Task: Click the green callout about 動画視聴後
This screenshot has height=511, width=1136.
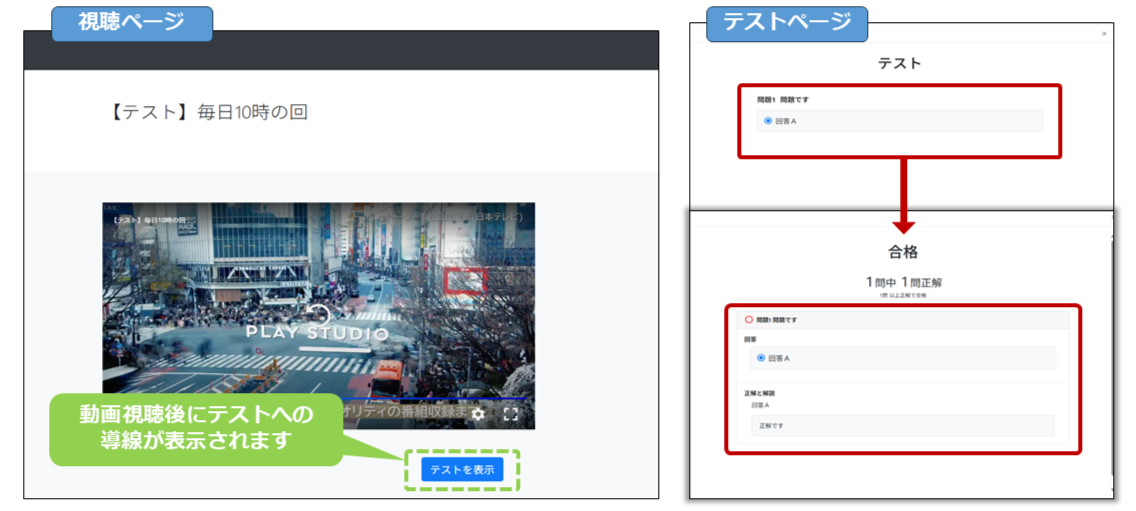Action: click(196, 427)
